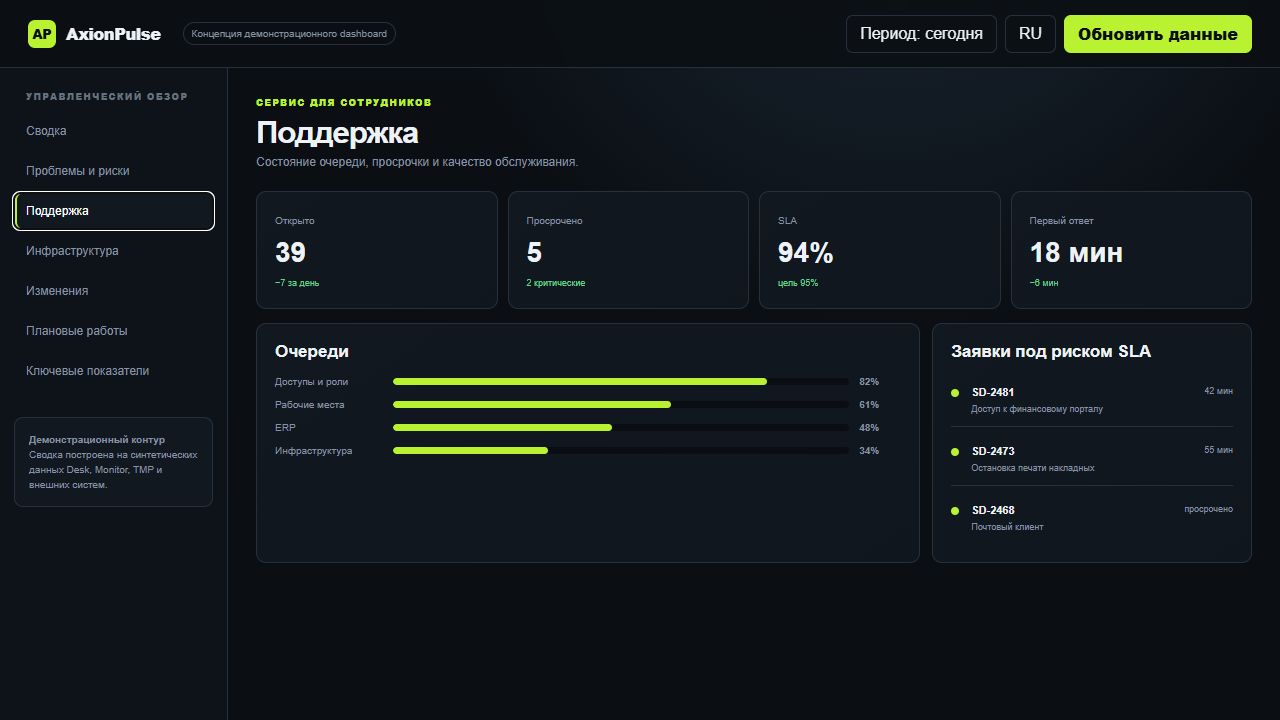
Task: Click the 48% queue value
Action: coord(869,428)
